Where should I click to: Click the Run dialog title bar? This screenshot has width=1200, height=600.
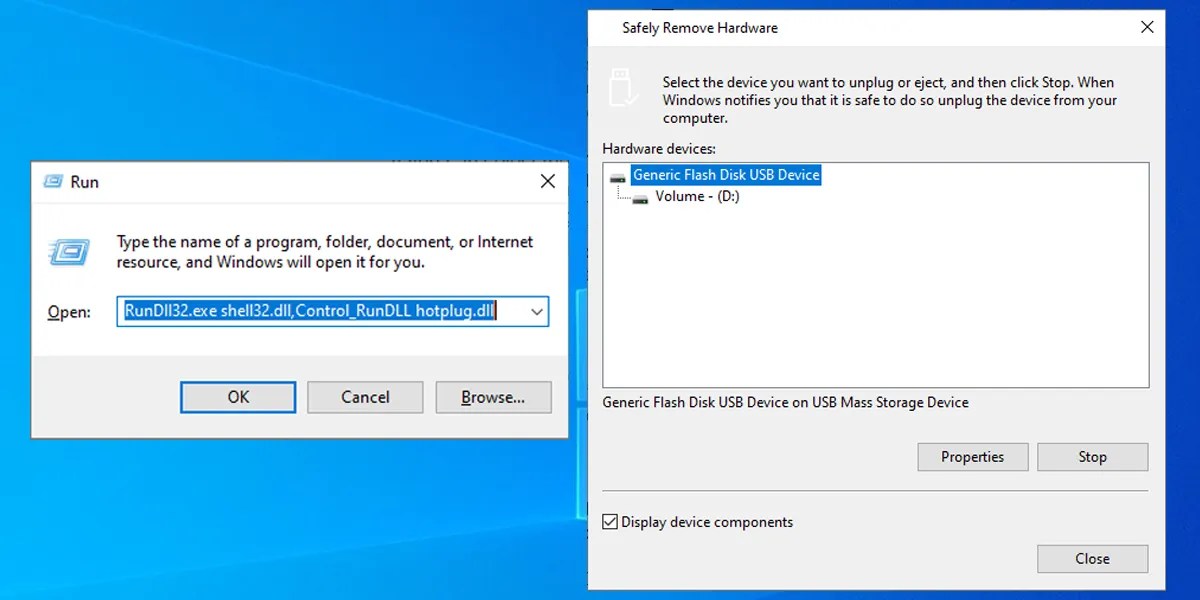[x=300, y=181]
